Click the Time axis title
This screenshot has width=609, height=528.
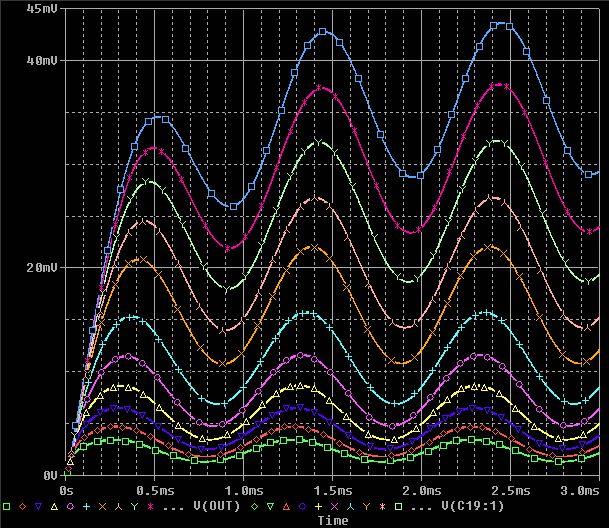click(x=333, y=521)
